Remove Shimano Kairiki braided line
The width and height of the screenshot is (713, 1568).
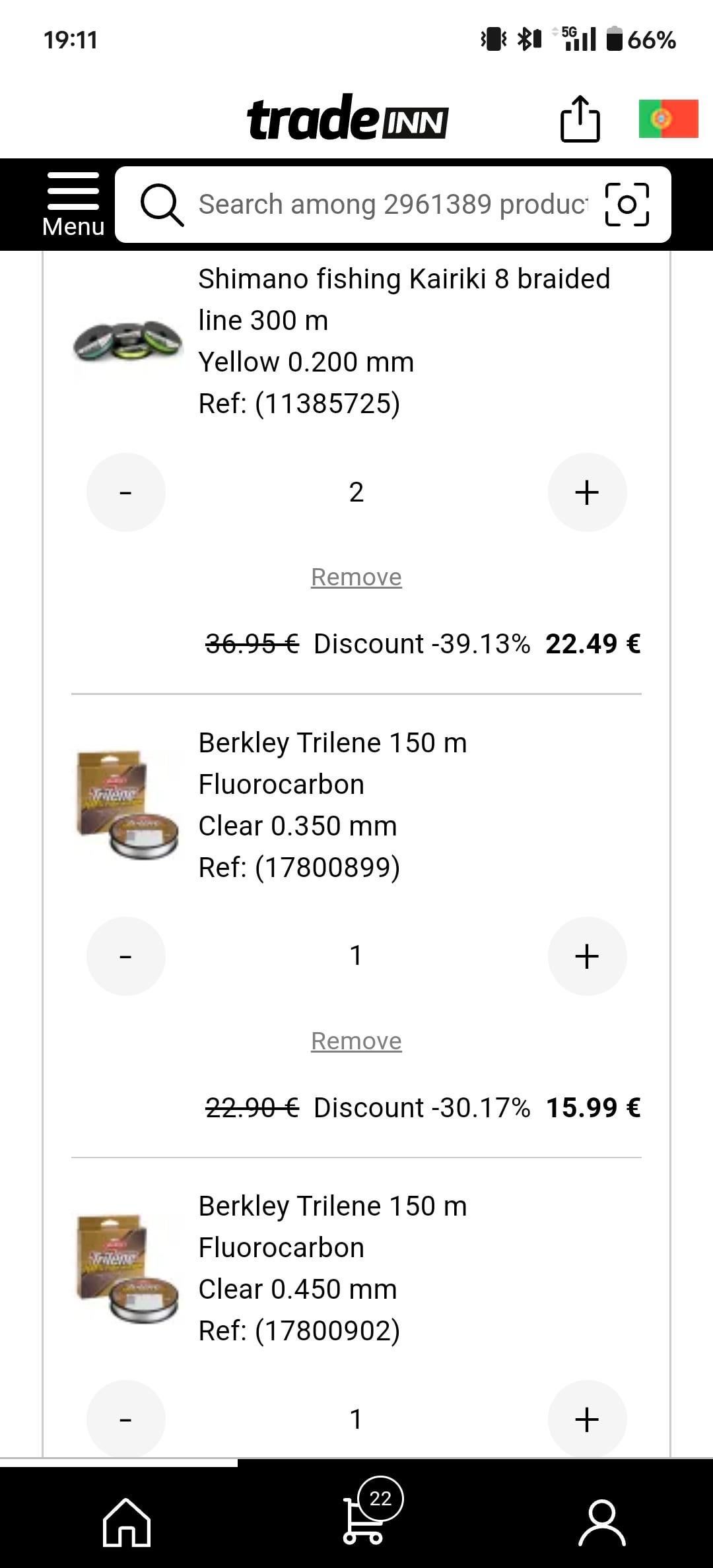(356, 577)
